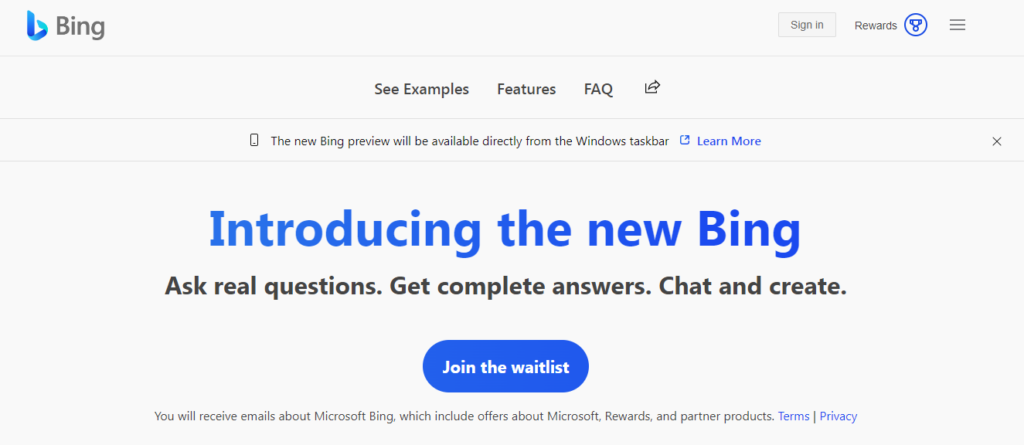Image resolution: width=1024 pixels, height=445 pixels.
Task: Dismiss the notification banner with X
Action: point(996,141)
